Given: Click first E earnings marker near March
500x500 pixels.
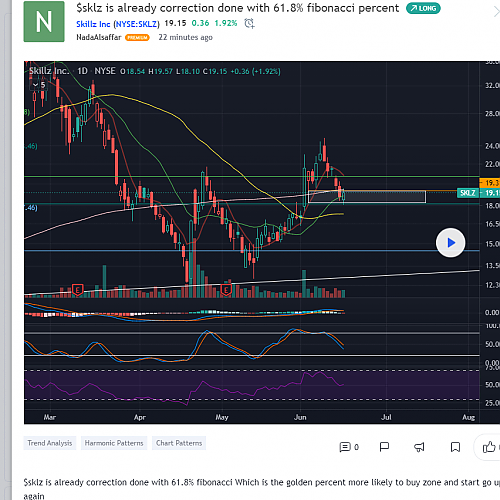Looking at the screenshot, I should pyautogui.click(x=78, y=290).
